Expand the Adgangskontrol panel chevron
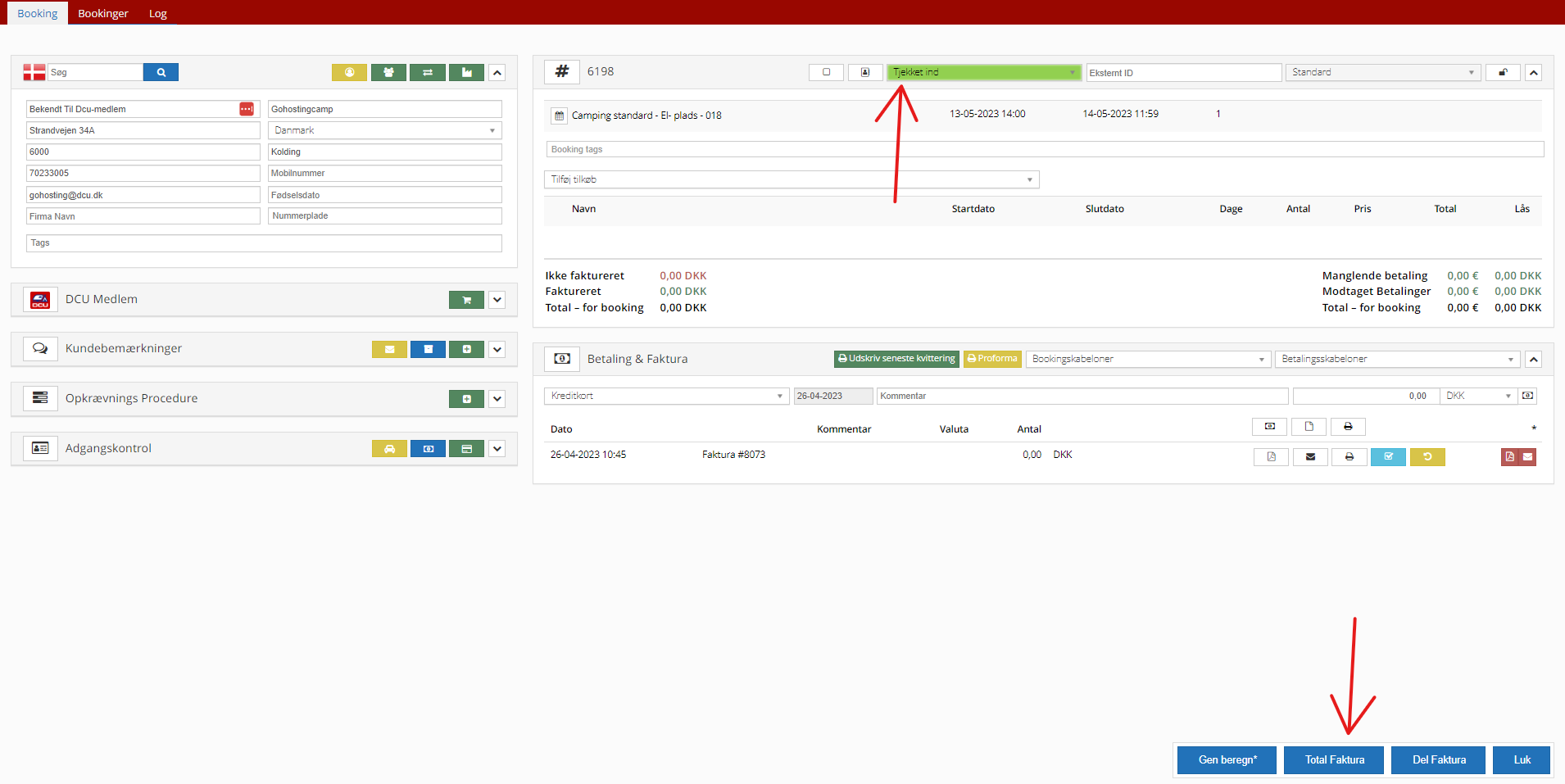1565x784 pixels. [497, 449]
